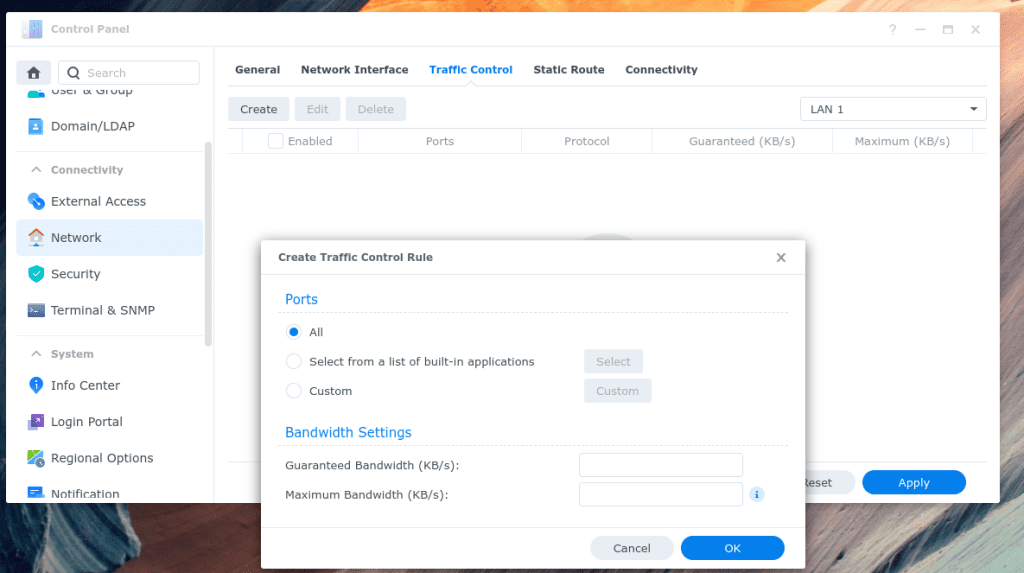Viewport: 1024px width, 573px height.
Task: Click the Edit button
Action: coord(317,109)
